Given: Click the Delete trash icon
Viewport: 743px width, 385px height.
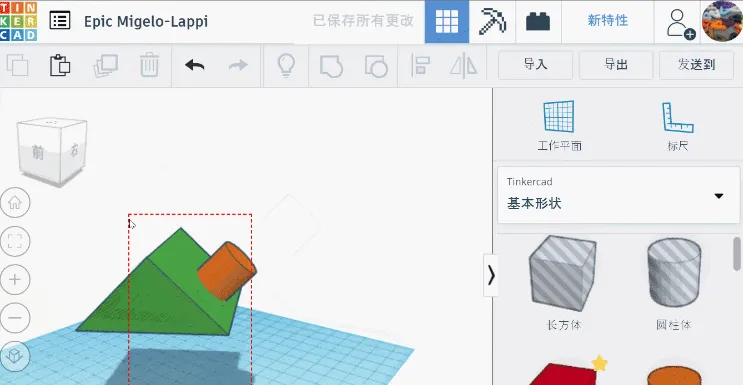Looking at the screenshot, I should pyautogui.click(x=149, y=65).
